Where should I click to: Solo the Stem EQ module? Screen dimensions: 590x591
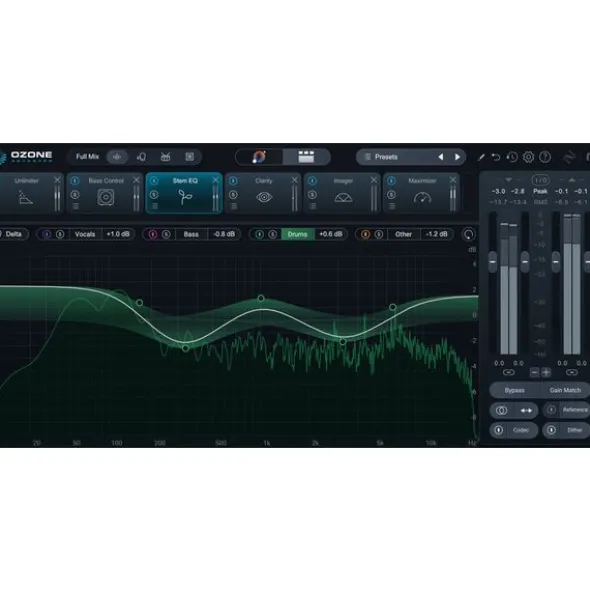[x=154, y=195]
